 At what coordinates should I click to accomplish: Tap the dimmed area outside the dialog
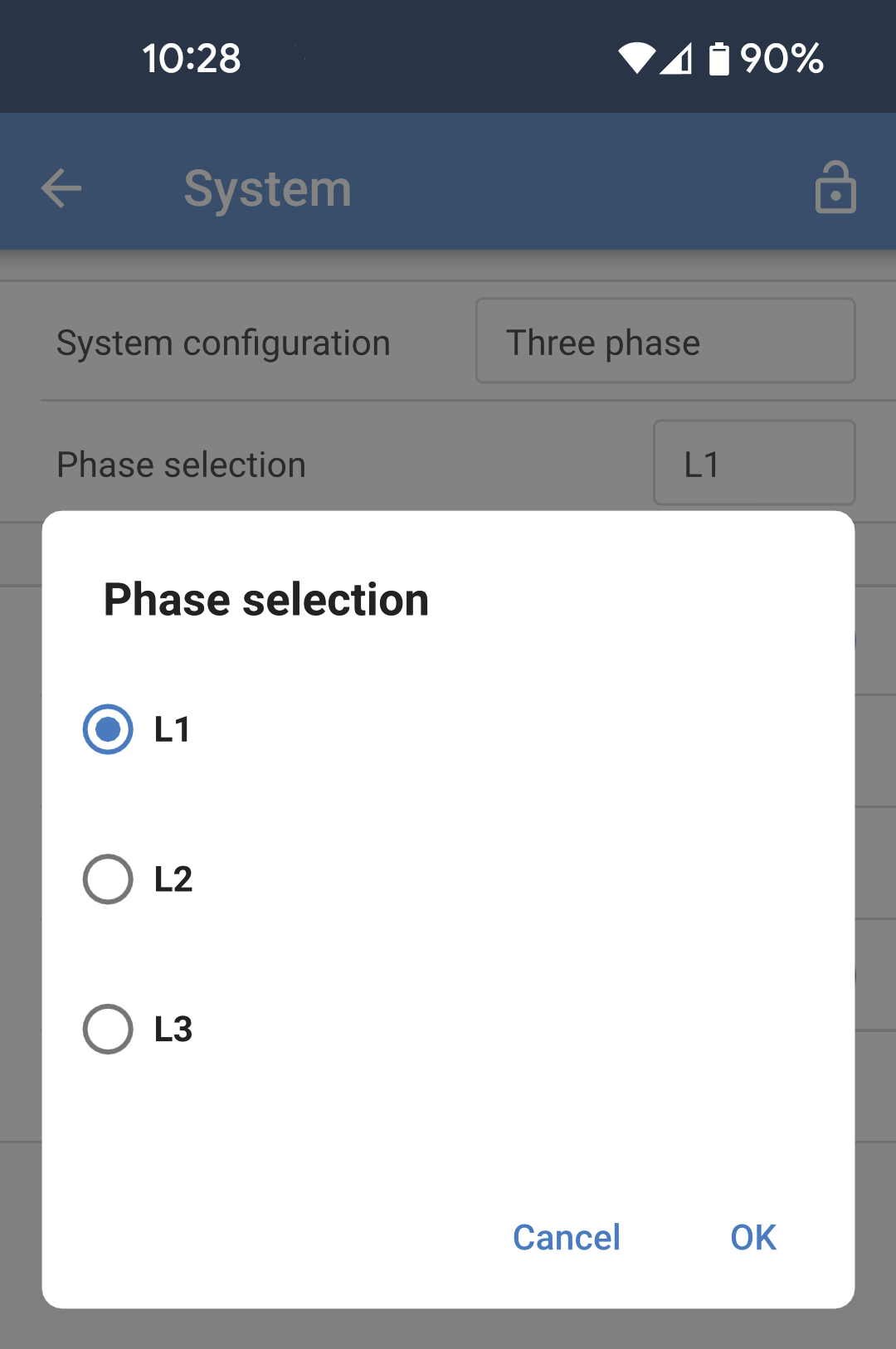(x=448, y=1327)
